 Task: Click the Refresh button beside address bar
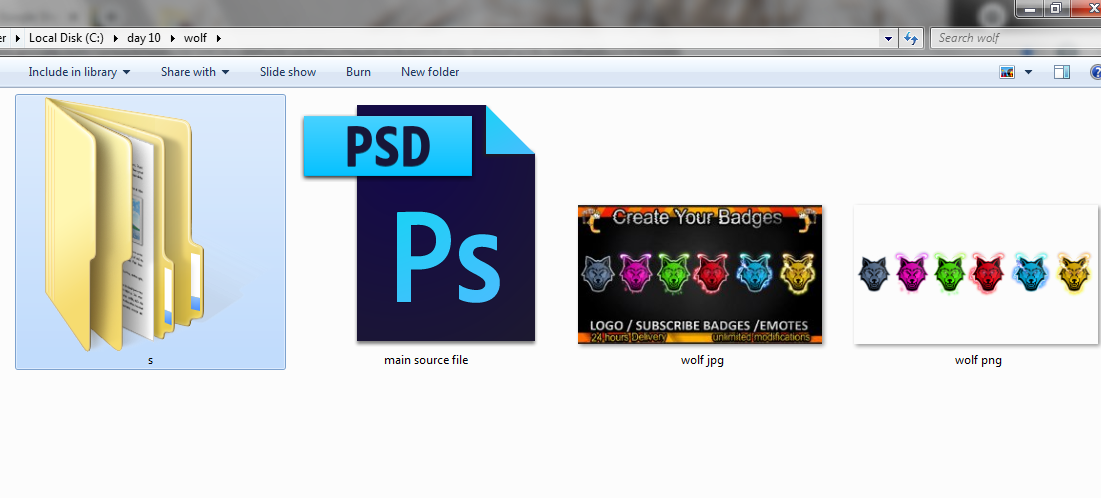click(911, 38)
